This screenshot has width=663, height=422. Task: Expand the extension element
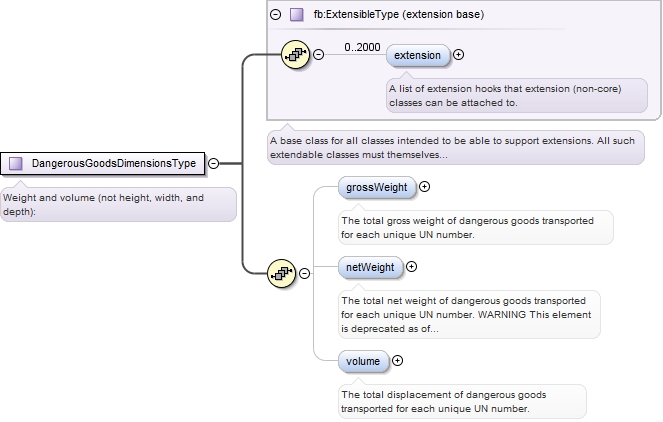(x=459, y=55)
